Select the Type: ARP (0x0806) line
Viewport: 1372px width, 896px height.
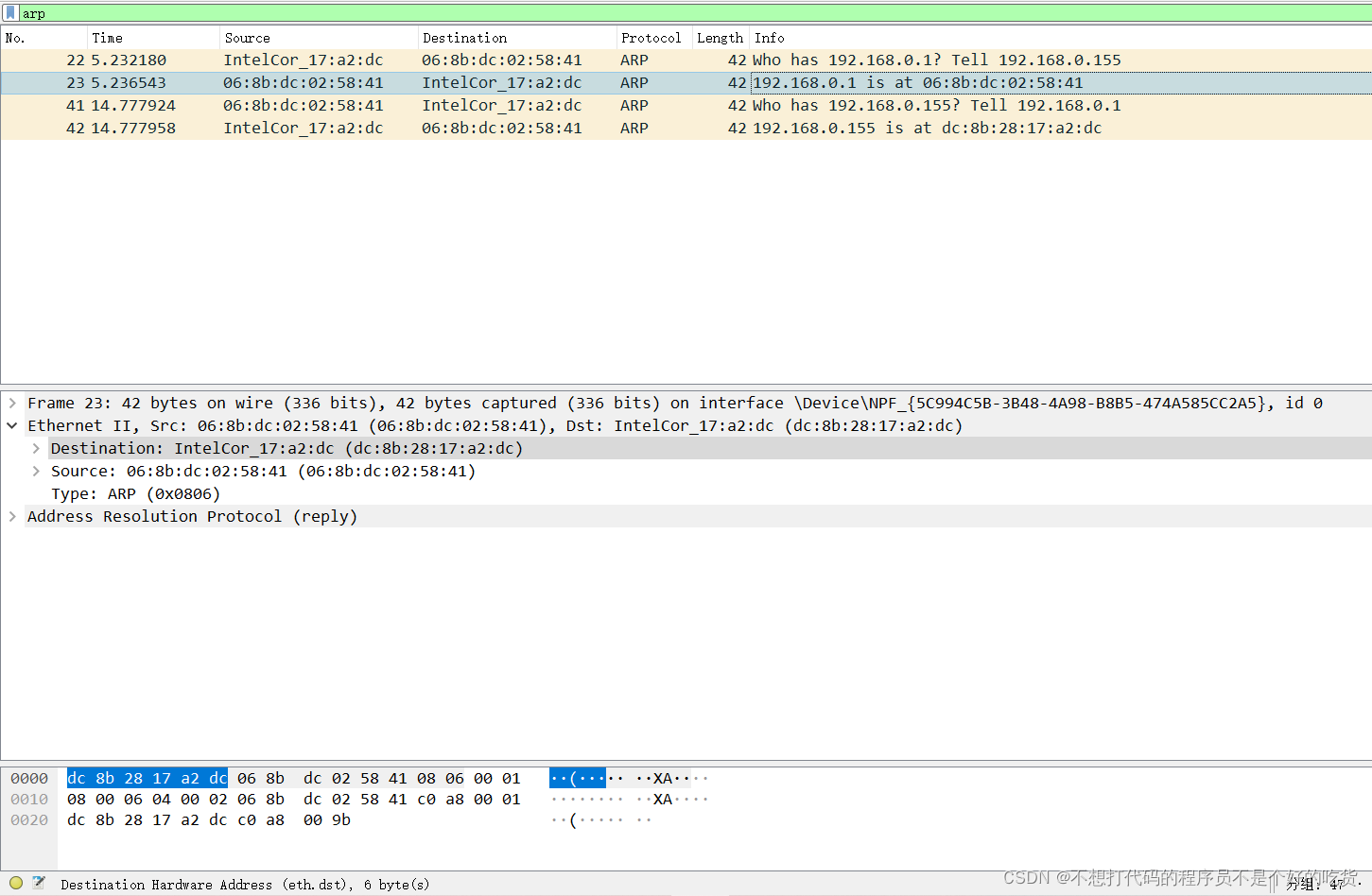tap(135, 493)
